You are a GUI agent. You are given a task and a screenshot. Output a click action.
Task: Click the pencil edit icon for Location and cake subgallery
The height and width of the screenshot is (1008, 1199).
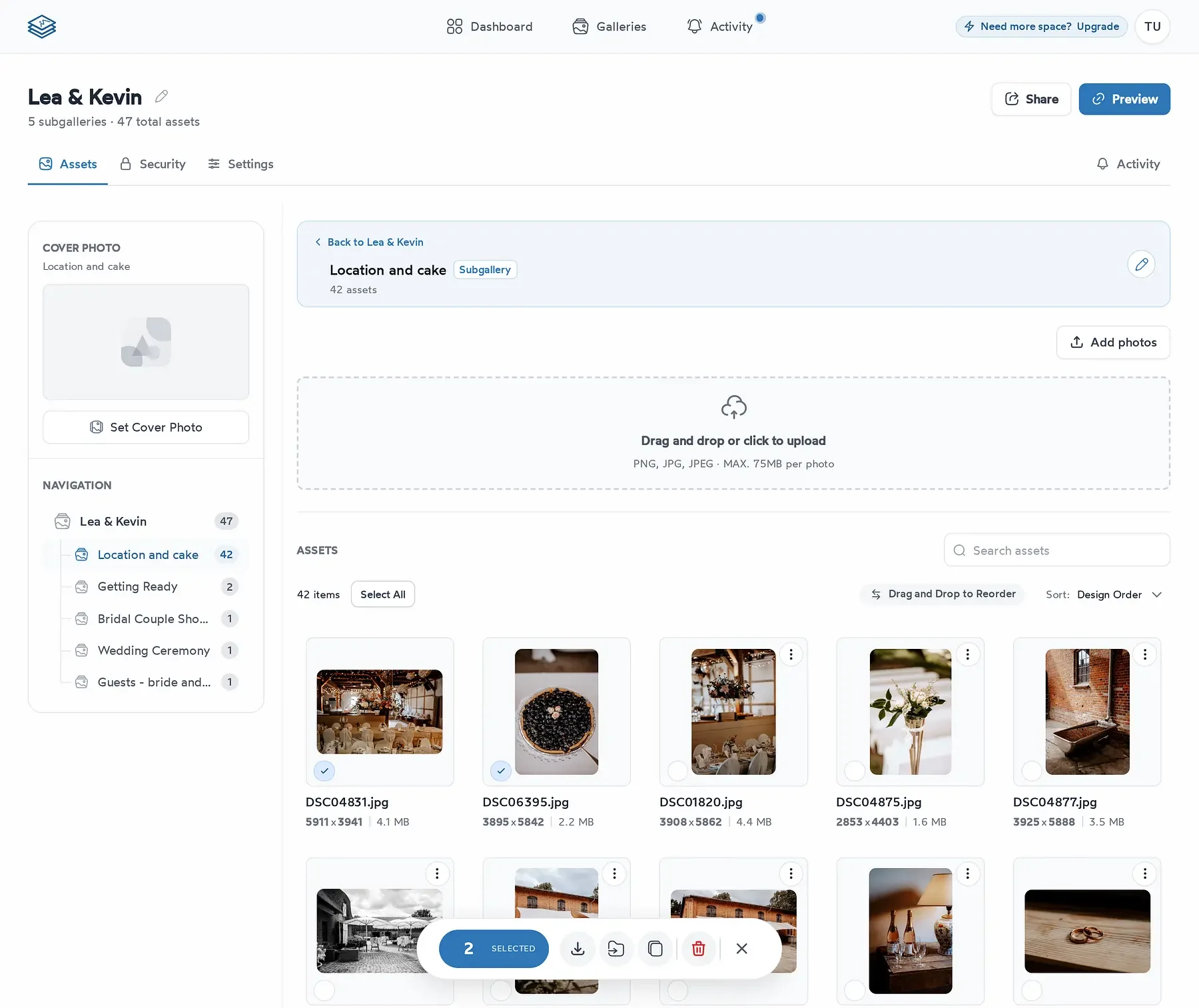pyautogui.click(x=1141, y=264)
